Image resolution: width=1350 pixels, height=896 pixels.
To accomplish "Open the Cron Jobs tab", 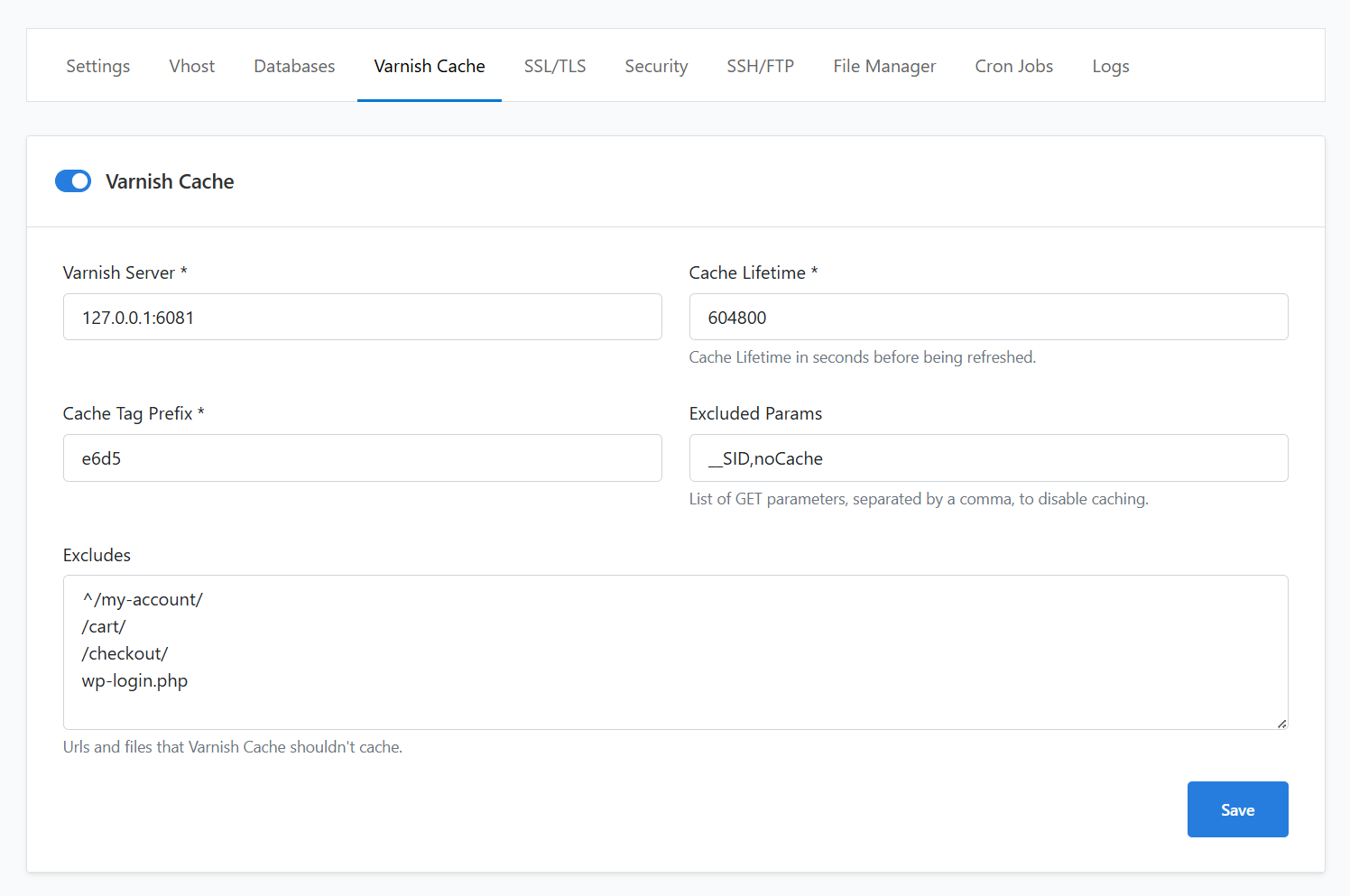I will coord(1013,66).
